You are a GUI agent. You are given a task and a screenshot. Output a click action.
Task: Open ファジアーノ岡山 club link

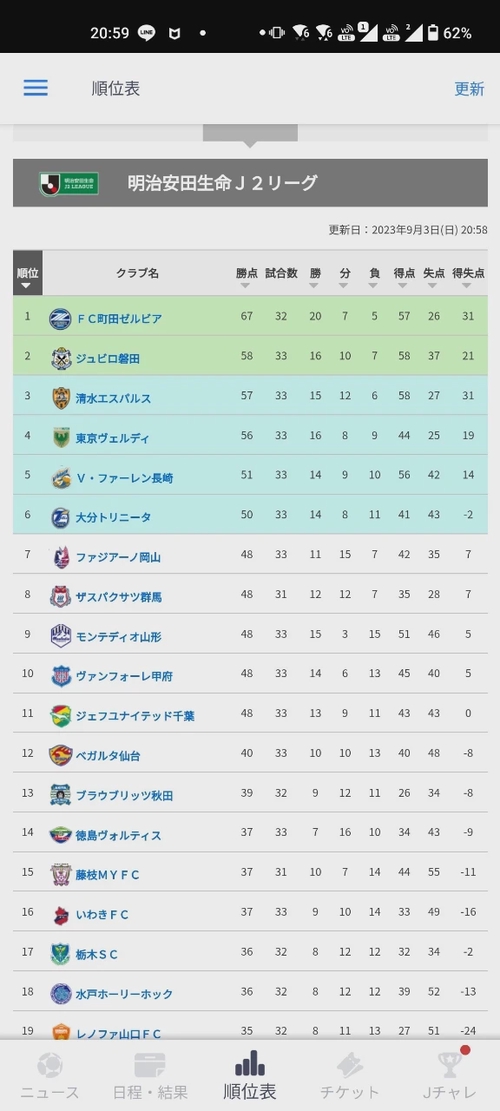point(118,557)
